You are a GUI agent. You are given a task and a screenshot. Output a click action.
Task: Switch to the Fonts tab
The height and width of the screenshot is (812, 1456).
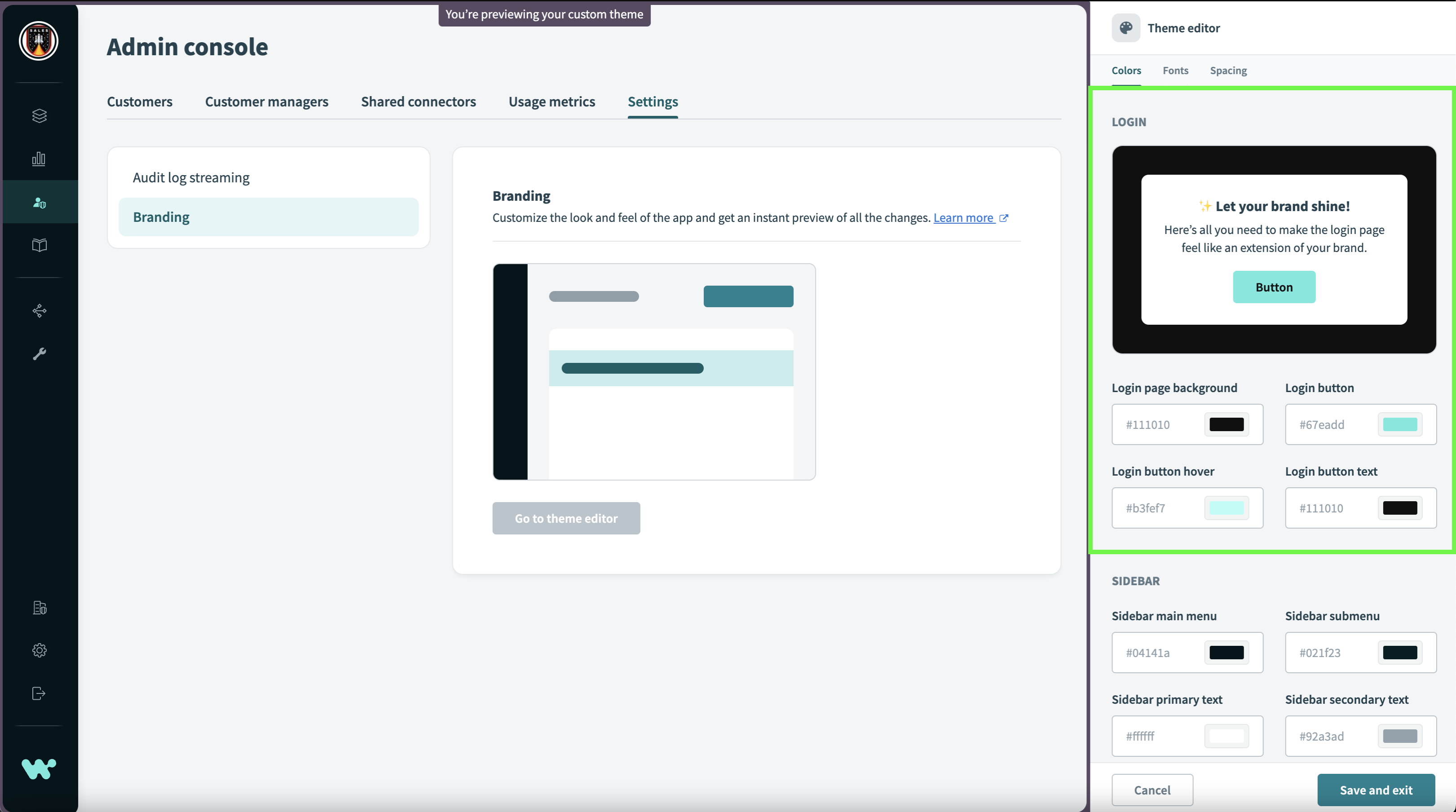pos(1175,71)
